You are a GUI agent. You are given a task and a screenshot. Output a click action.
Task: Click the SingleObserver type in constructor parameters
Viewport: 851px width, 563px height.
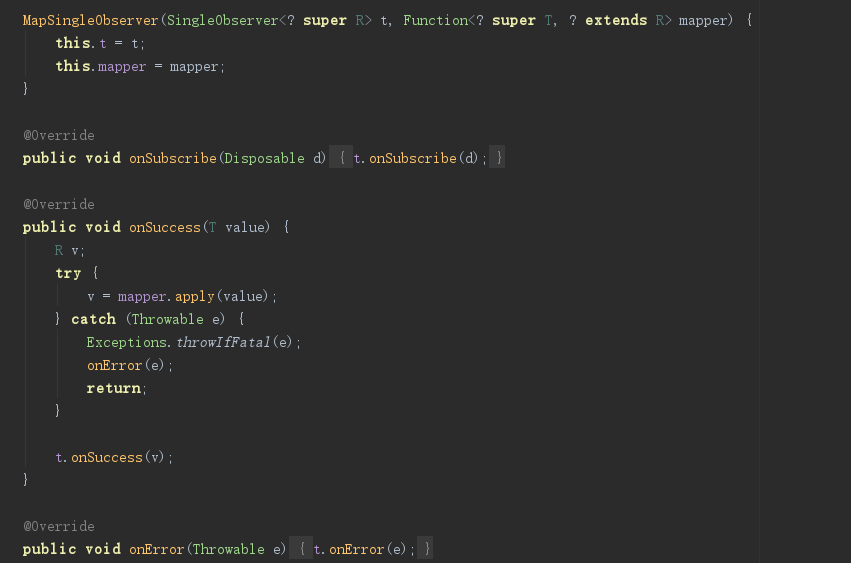click(x=223, y=21)
